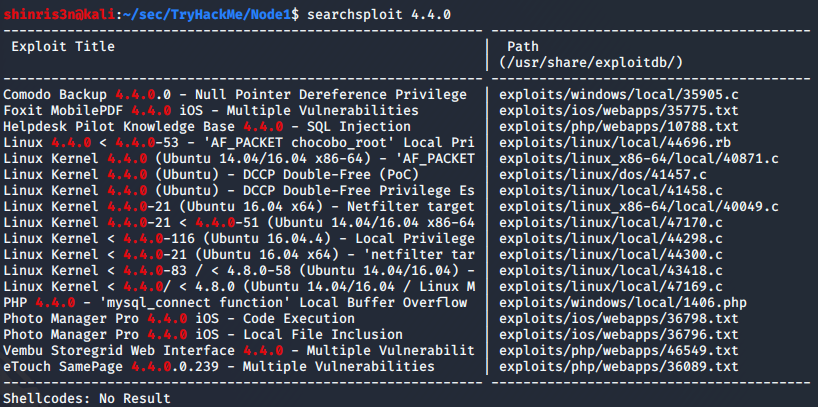Click path exploits/linux/local/44298.c
Viewport: 818px width, 407px height.
tap(611, 238)
